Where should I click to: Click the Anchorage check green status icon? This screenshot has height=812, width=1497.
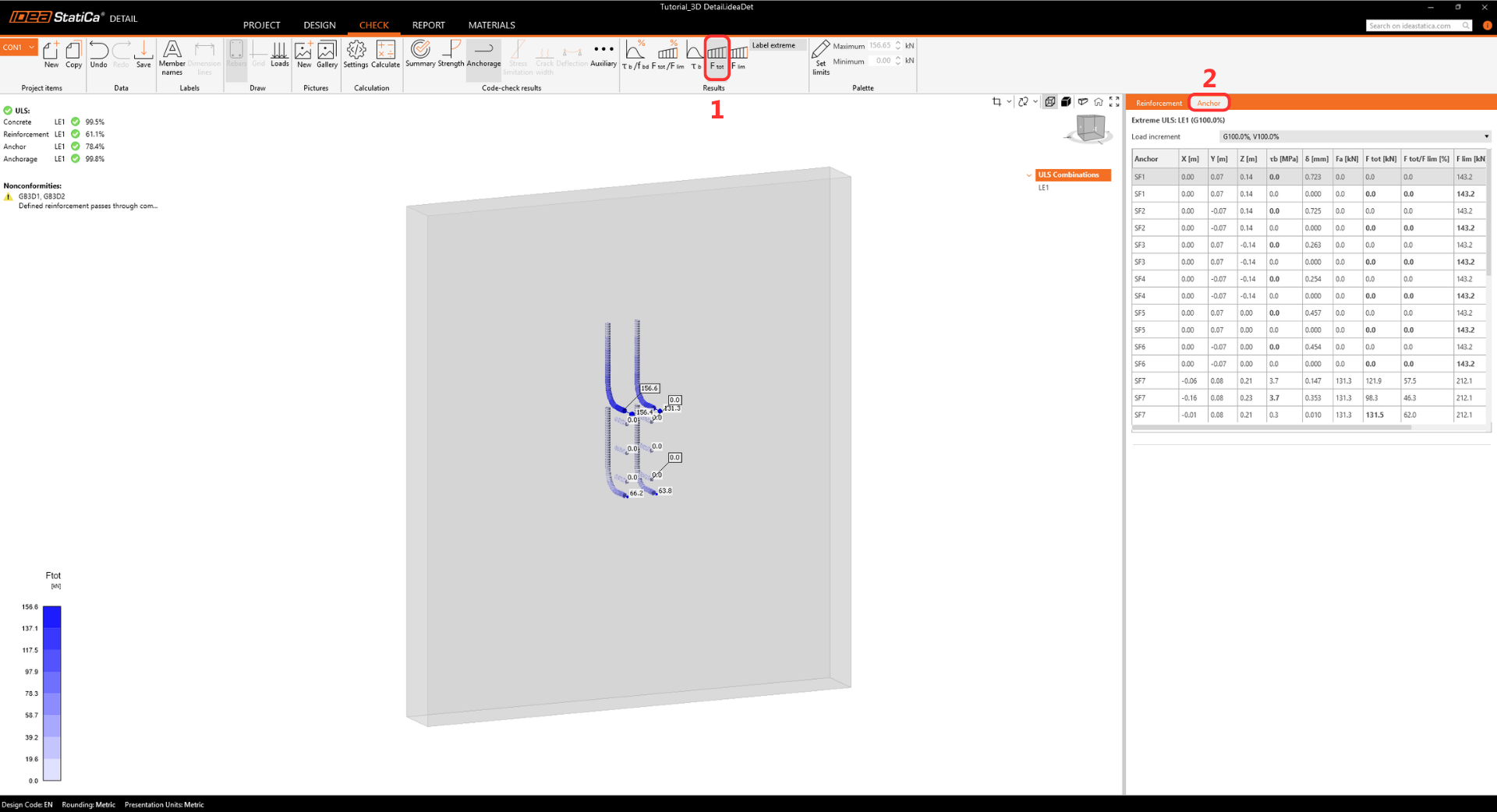(x=76, y=159)
